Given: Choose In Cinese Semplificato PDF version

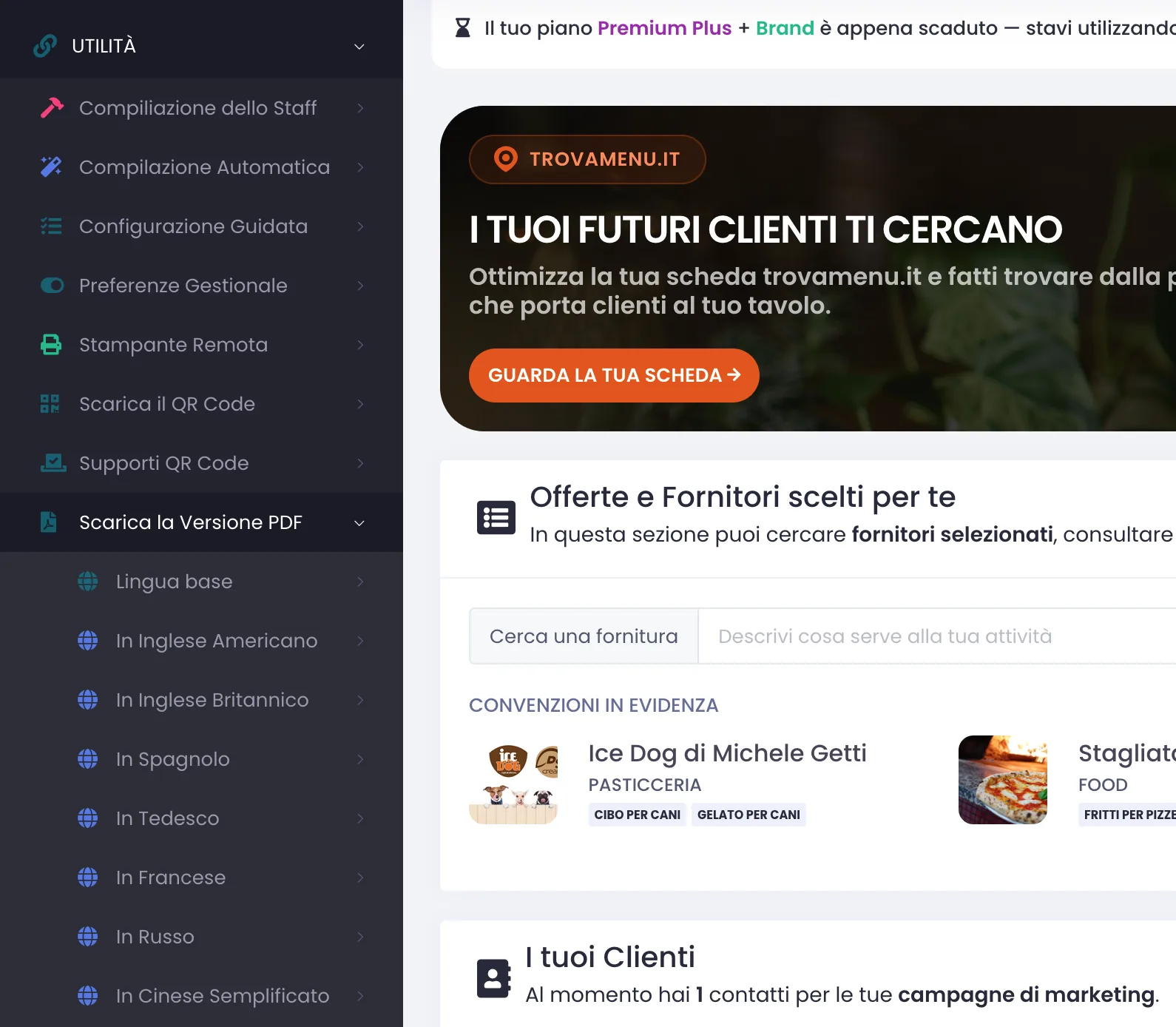Looking at the screenshot, I should point(201,996).
